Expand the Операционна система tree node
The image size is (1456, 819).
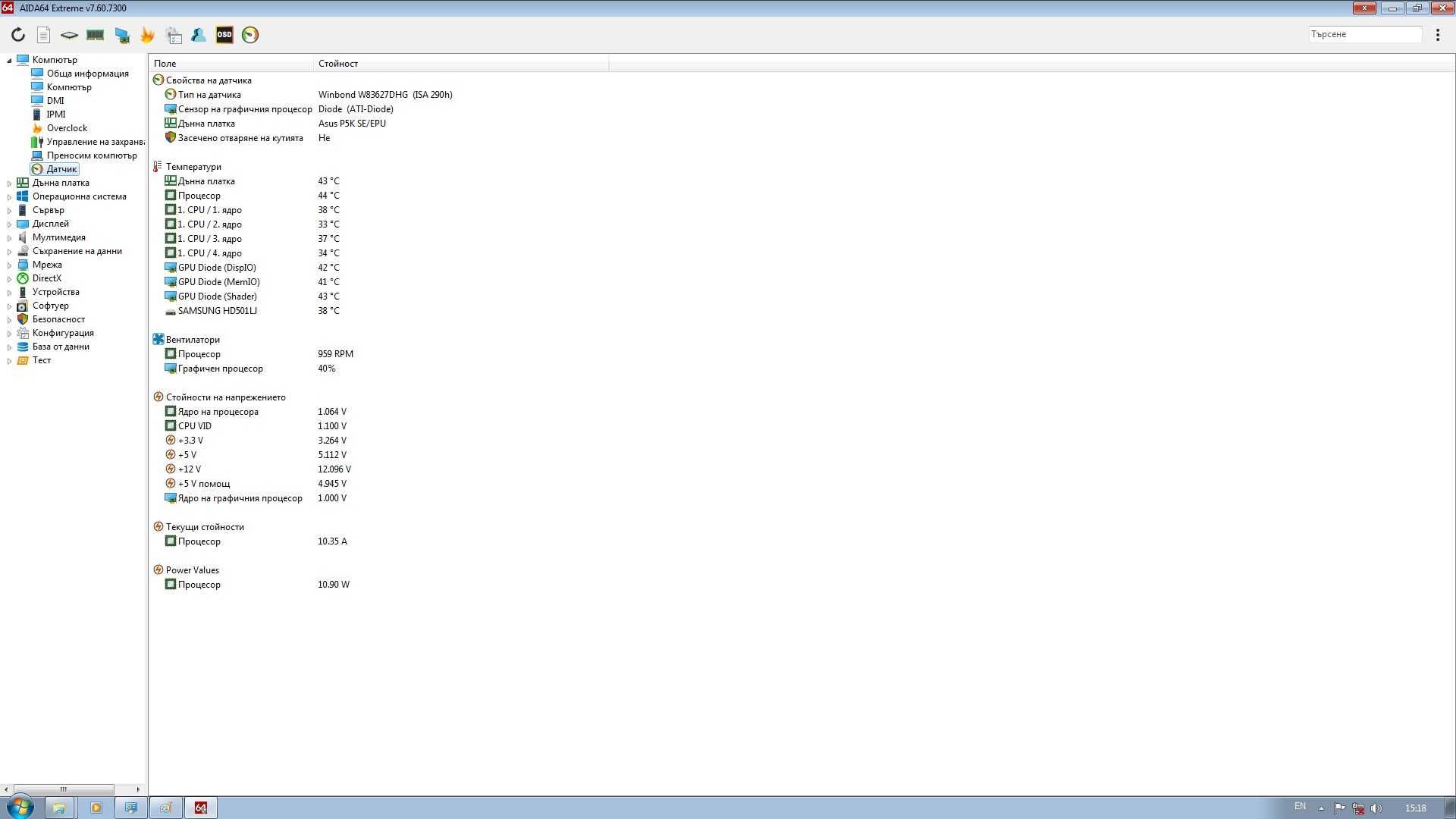click(x=9, y=196)
